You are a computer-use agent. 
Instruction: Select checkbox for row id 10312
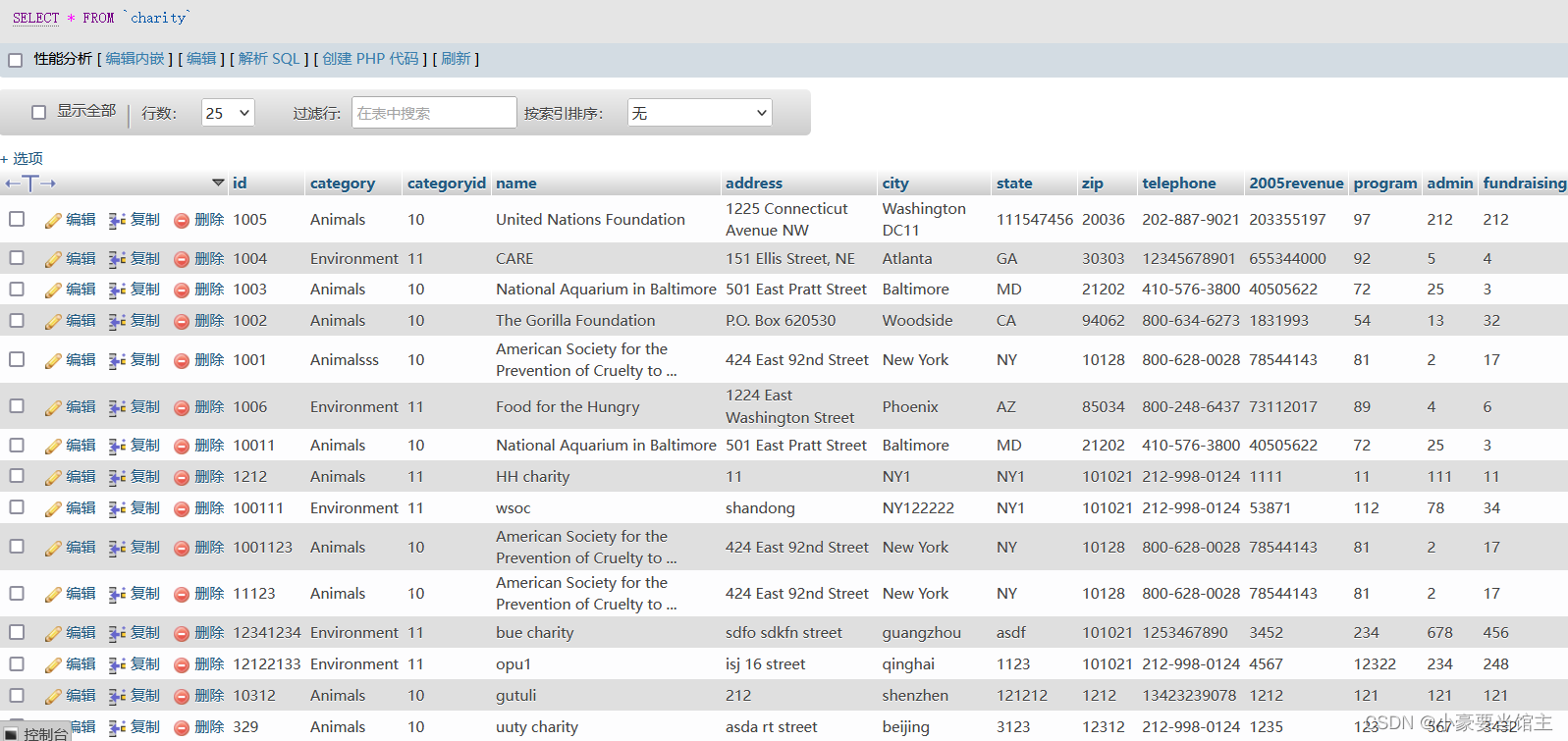click(x=17, y=695)
